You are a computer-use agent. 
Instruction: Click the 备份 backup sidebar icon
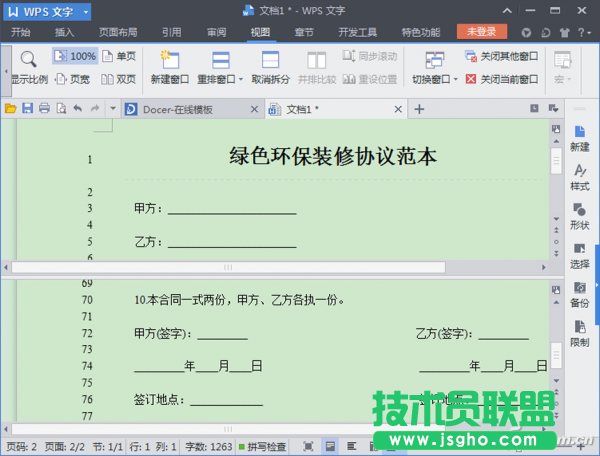coord(579,293)
